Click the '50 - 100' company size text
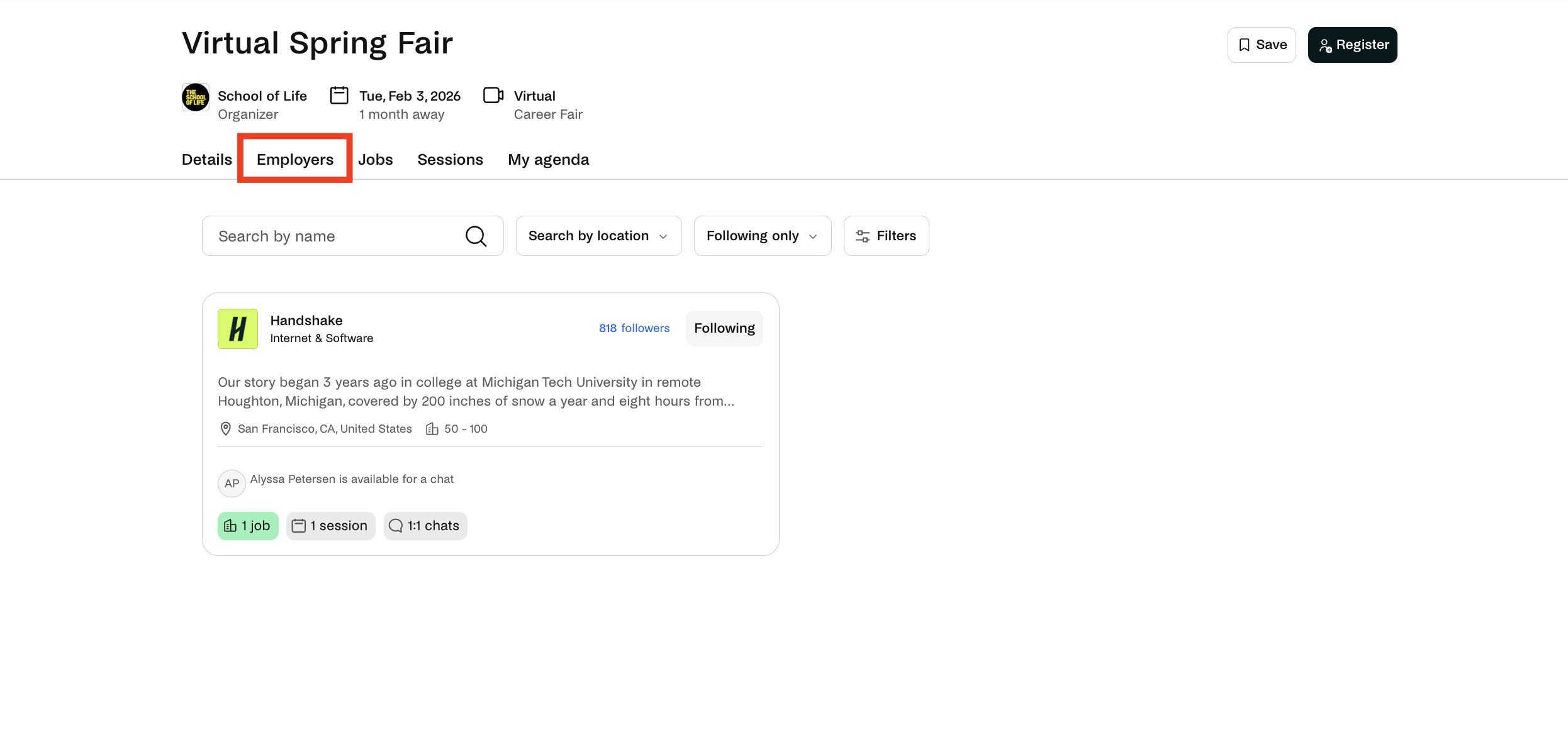The width and height of the screenshot is (1568, 732). pyautogui.click(x=466, y=429)
